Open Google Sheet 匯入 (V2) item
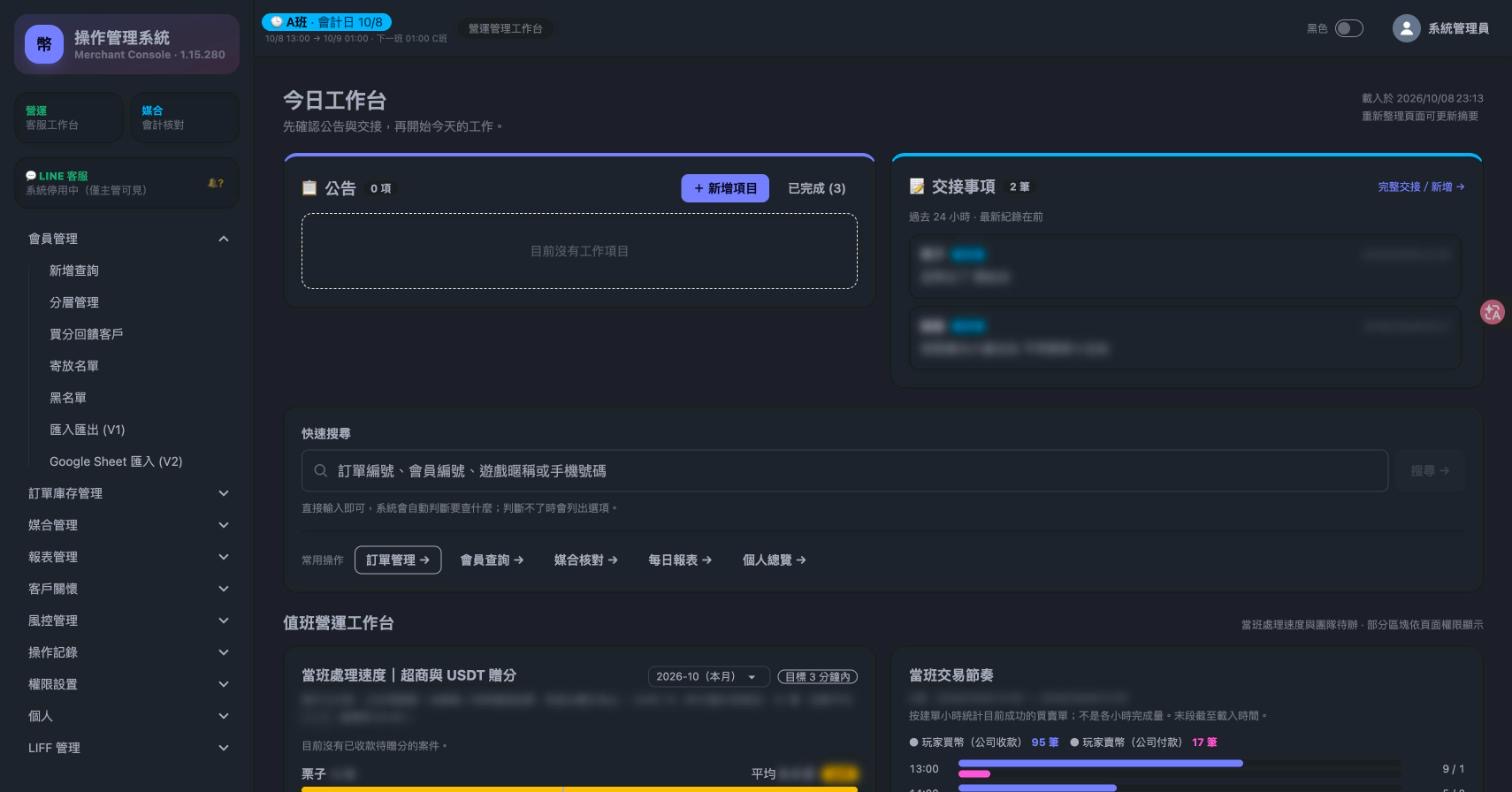This screenshot has width=1512, height=792. point(116,462)
